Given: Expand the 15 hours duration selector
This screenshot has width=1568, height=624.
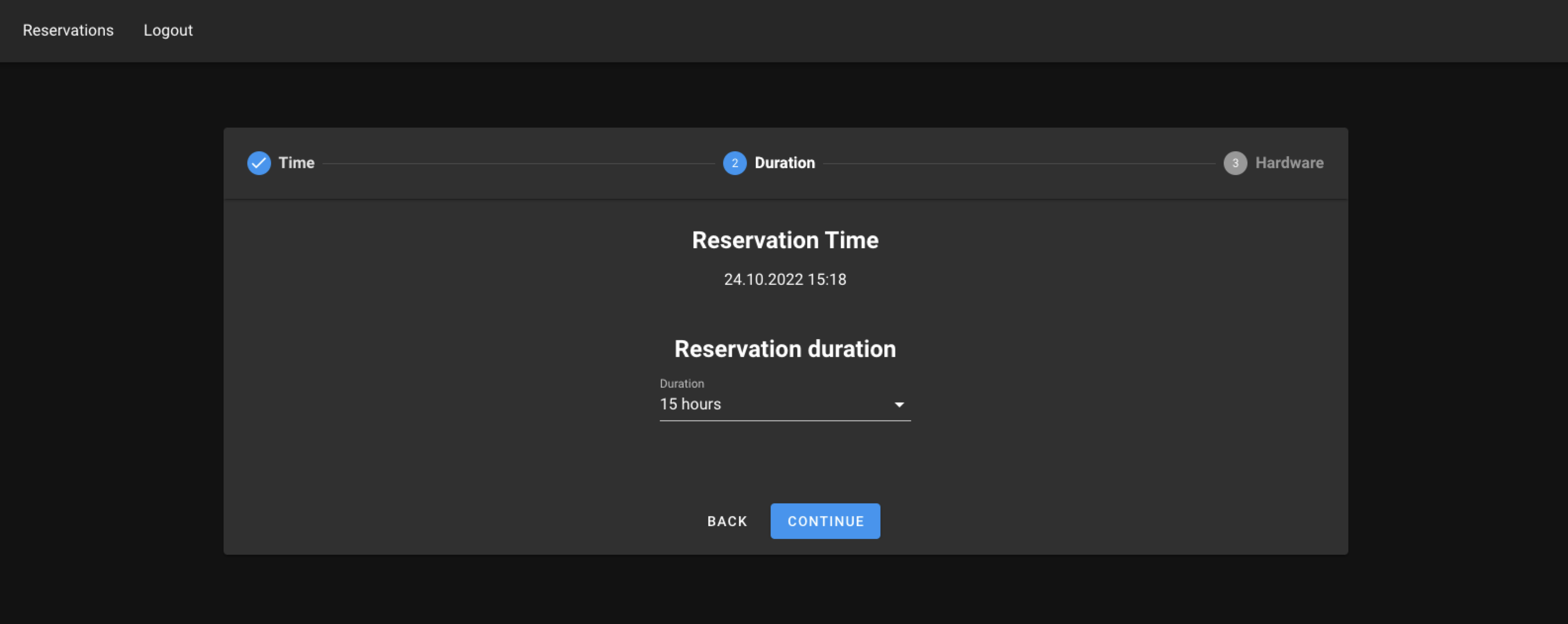Looking at the screenshot, I should pyautogui.click(x=785, y=404).
